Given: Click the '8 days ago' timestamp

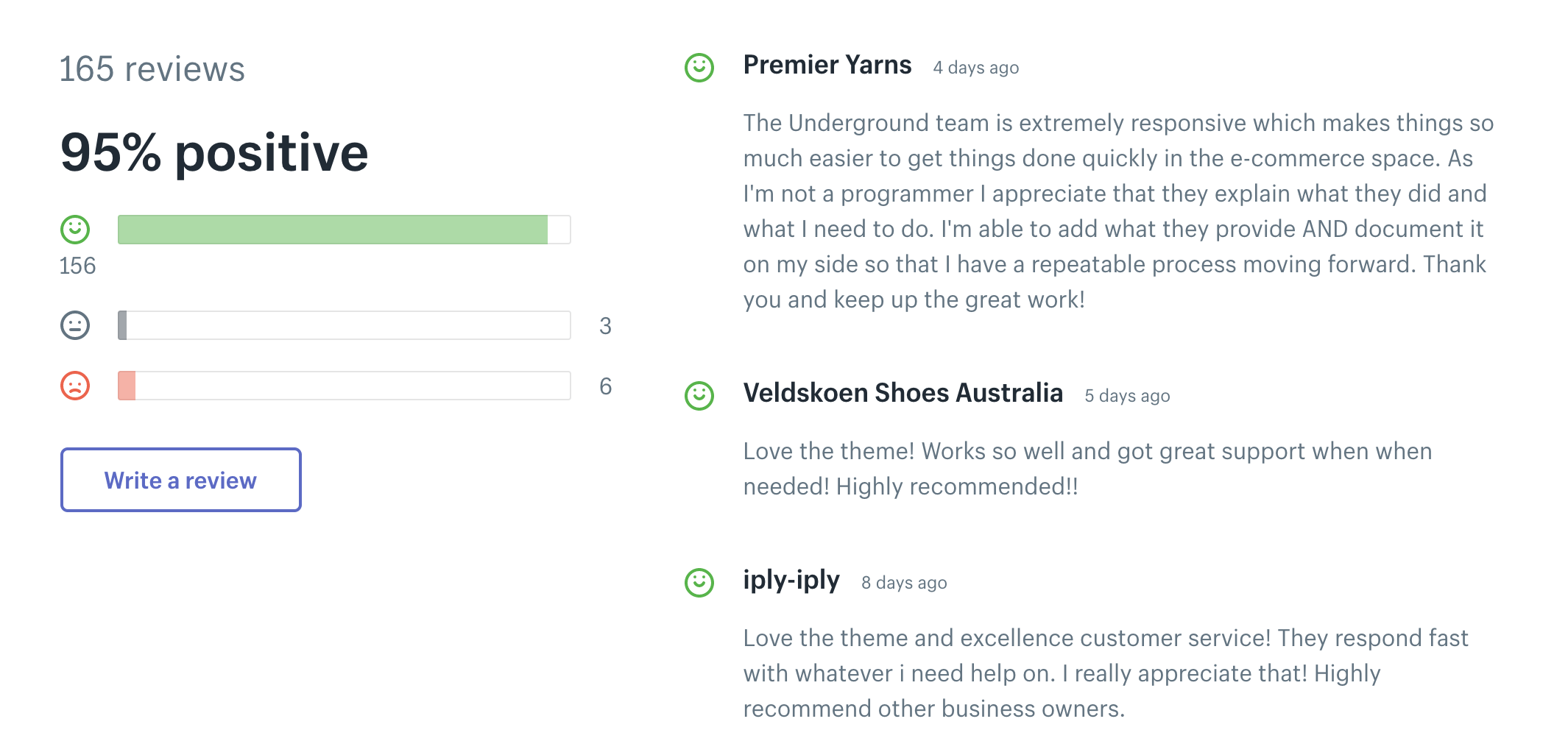Looking at the screenshot, I should click(904, 583).
